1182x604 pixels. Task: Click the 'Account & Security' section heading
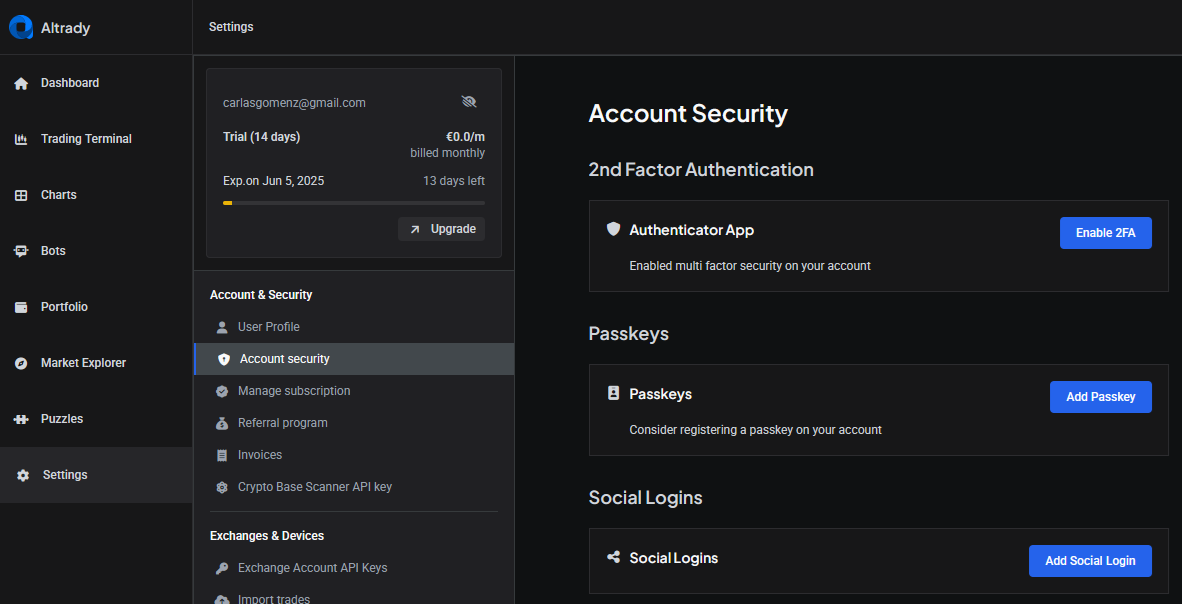coord(261,295)
